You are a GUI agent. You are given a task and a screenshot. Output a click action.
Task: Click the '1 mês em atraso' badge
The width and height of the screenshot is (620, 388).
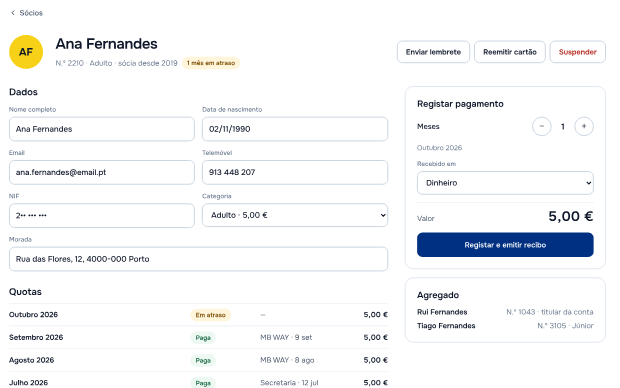point(211,63)
